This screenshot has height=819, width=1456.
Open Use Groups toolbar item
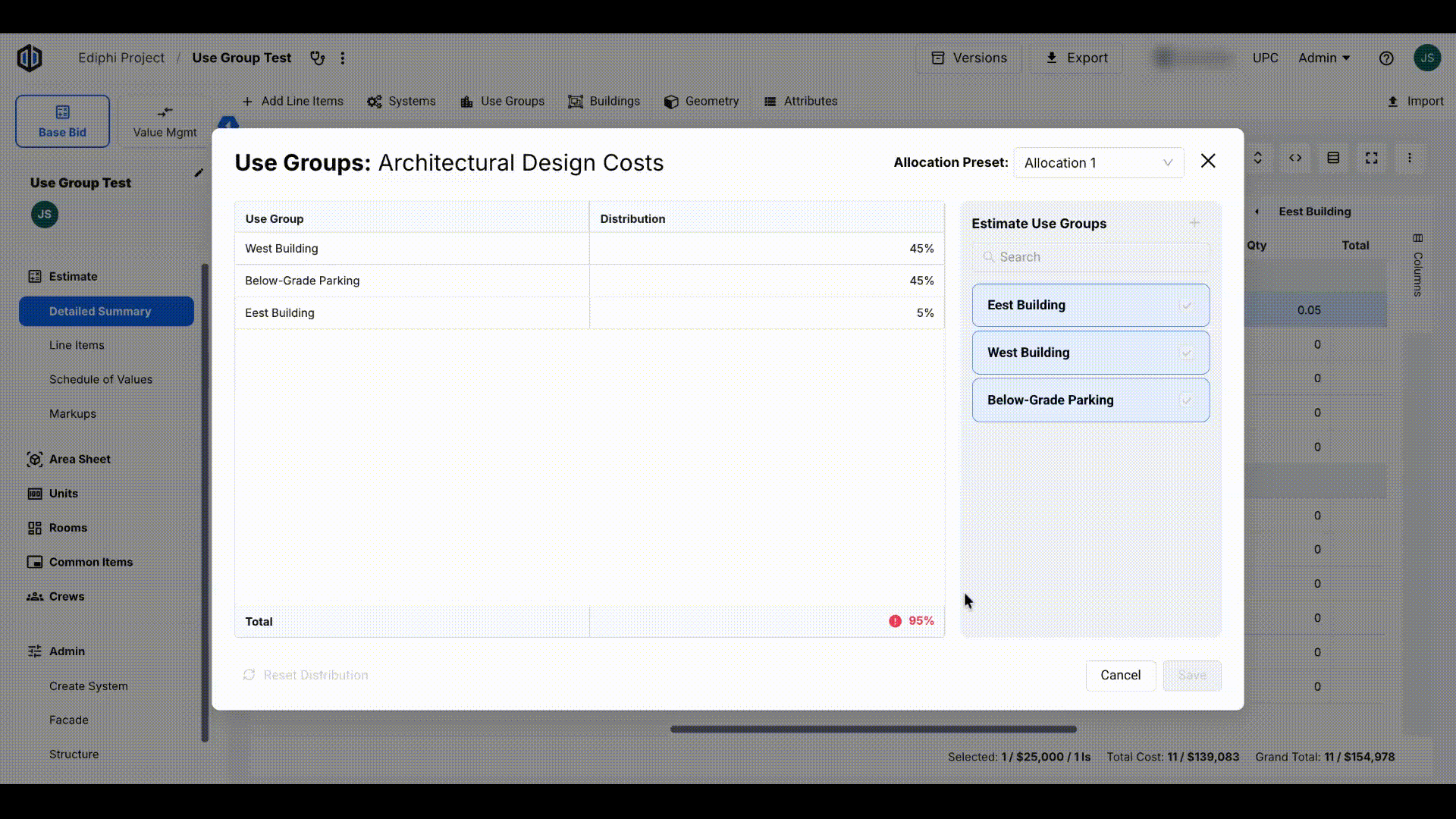(502, 101)
